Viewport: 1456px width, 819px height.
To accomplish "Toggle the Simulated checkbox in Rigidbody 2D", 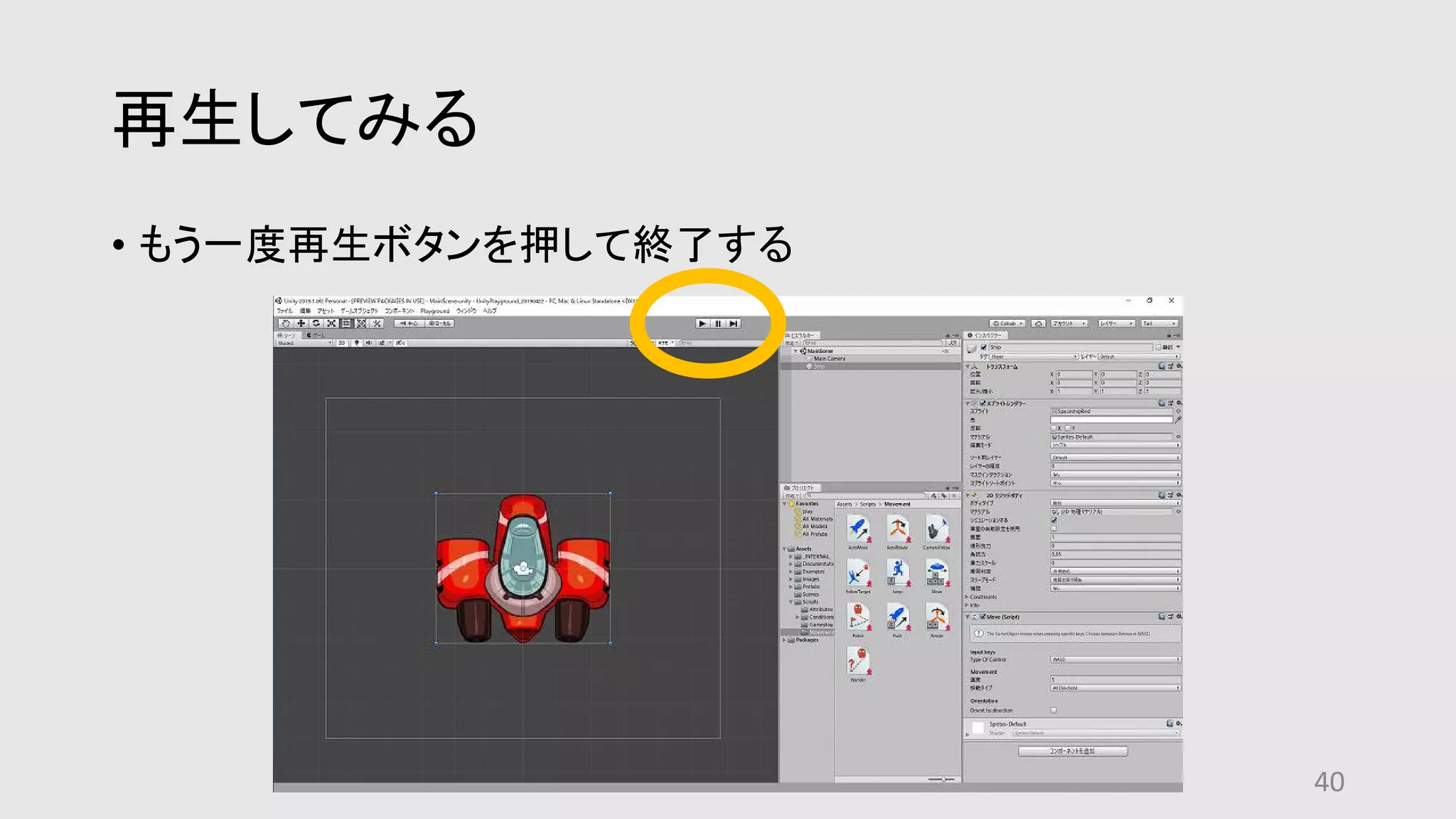I will click(1054, 520).
